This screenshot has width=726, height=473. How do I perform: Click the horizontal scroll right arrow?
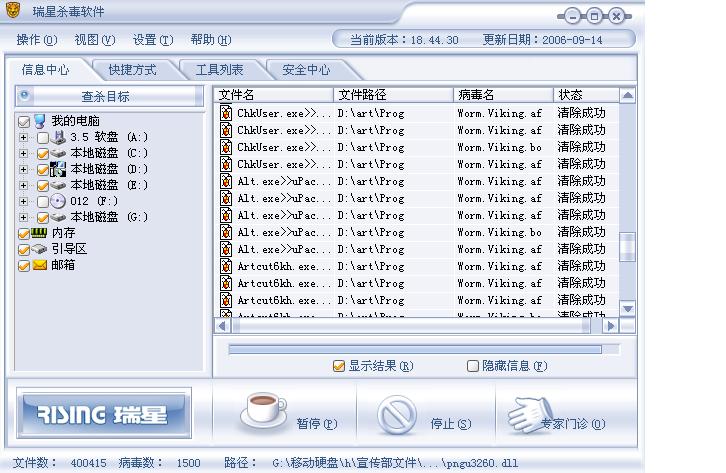click(x=611, y=326)
